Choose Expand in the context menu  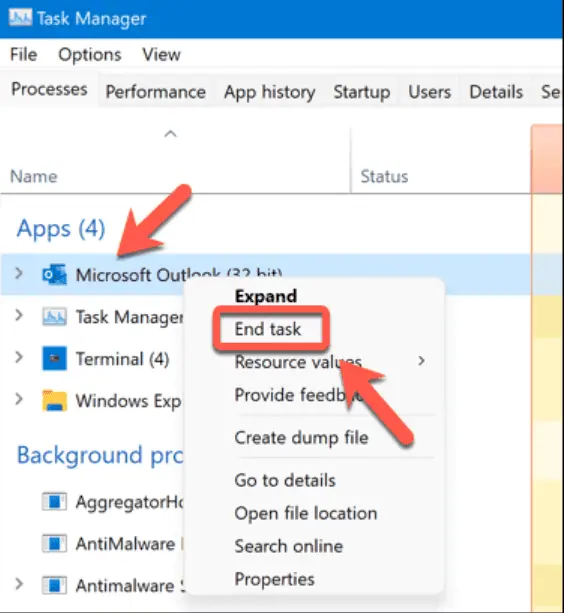[266, 296]
